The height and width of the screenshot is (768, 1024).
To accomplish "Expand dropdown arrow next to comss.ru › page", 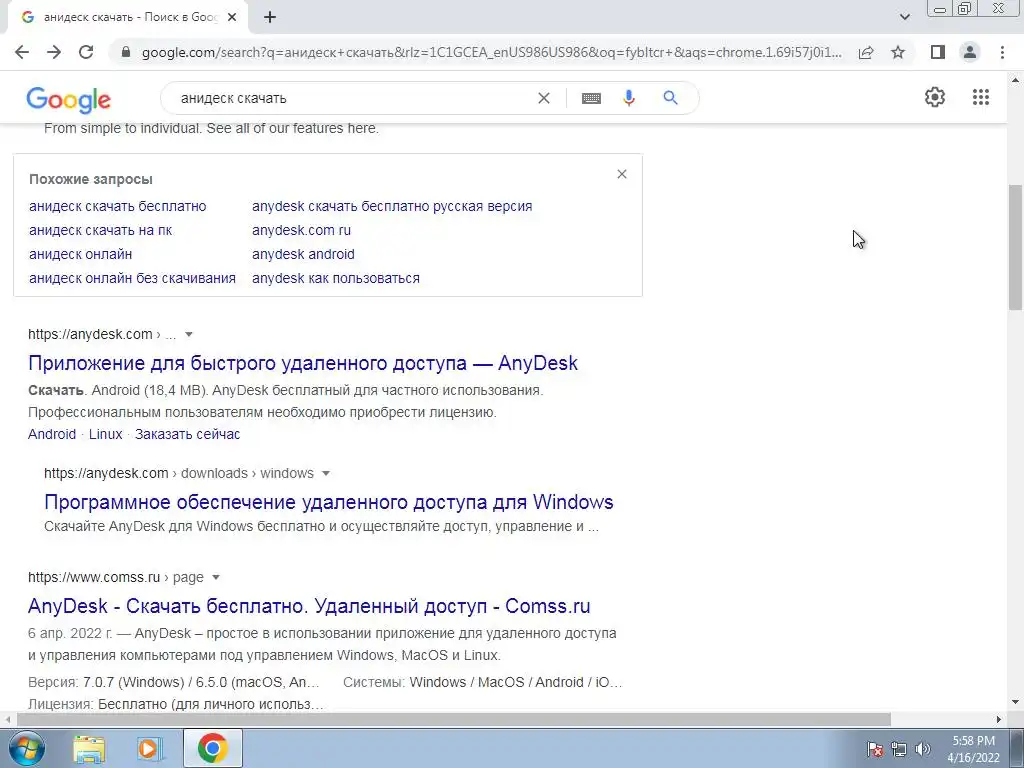I will click(216, 577).
